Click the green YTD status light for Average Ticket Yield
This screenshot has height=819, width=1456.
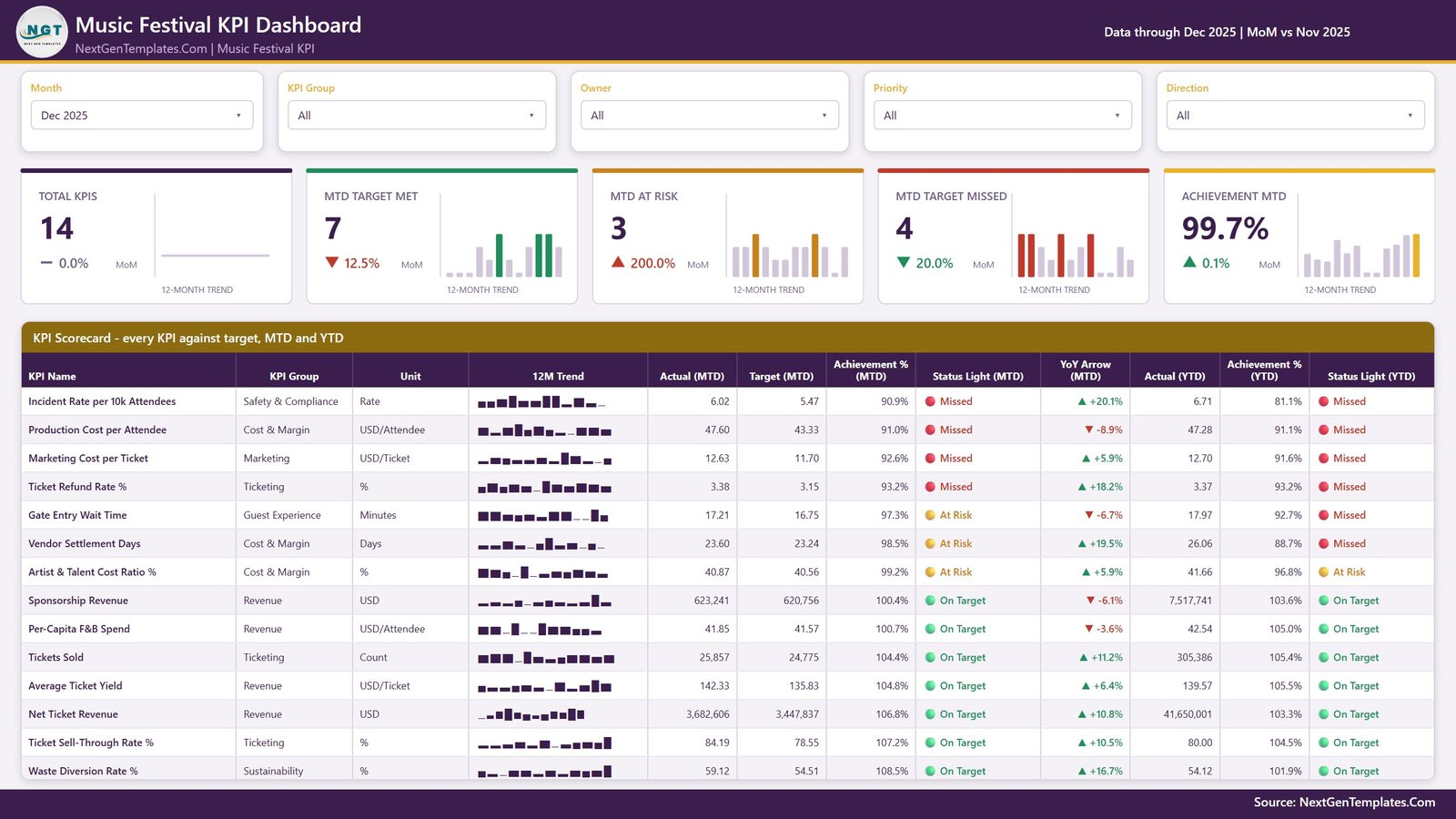[1324, 686]
